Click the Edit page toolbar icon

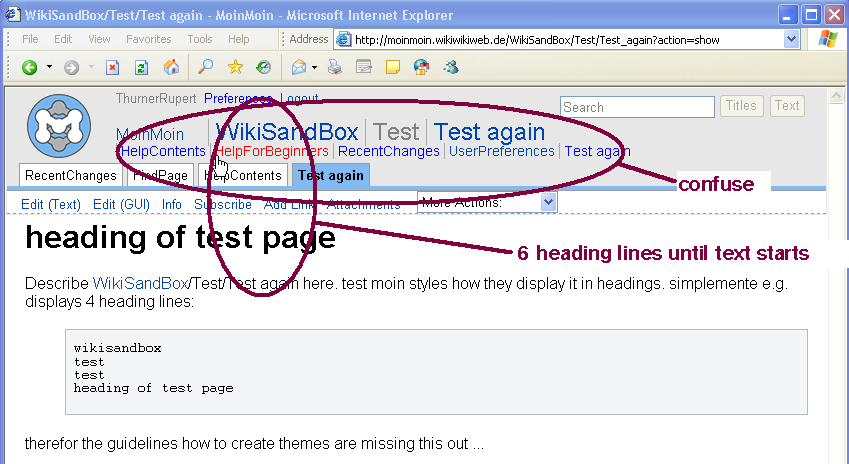364,67
